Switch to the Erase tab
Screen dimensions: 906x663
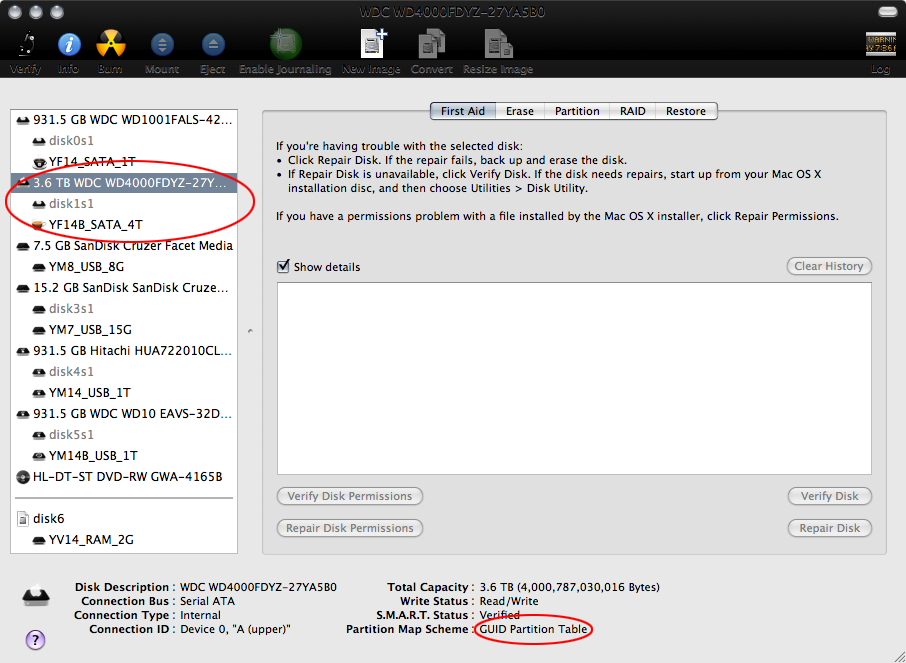[520, 111]
